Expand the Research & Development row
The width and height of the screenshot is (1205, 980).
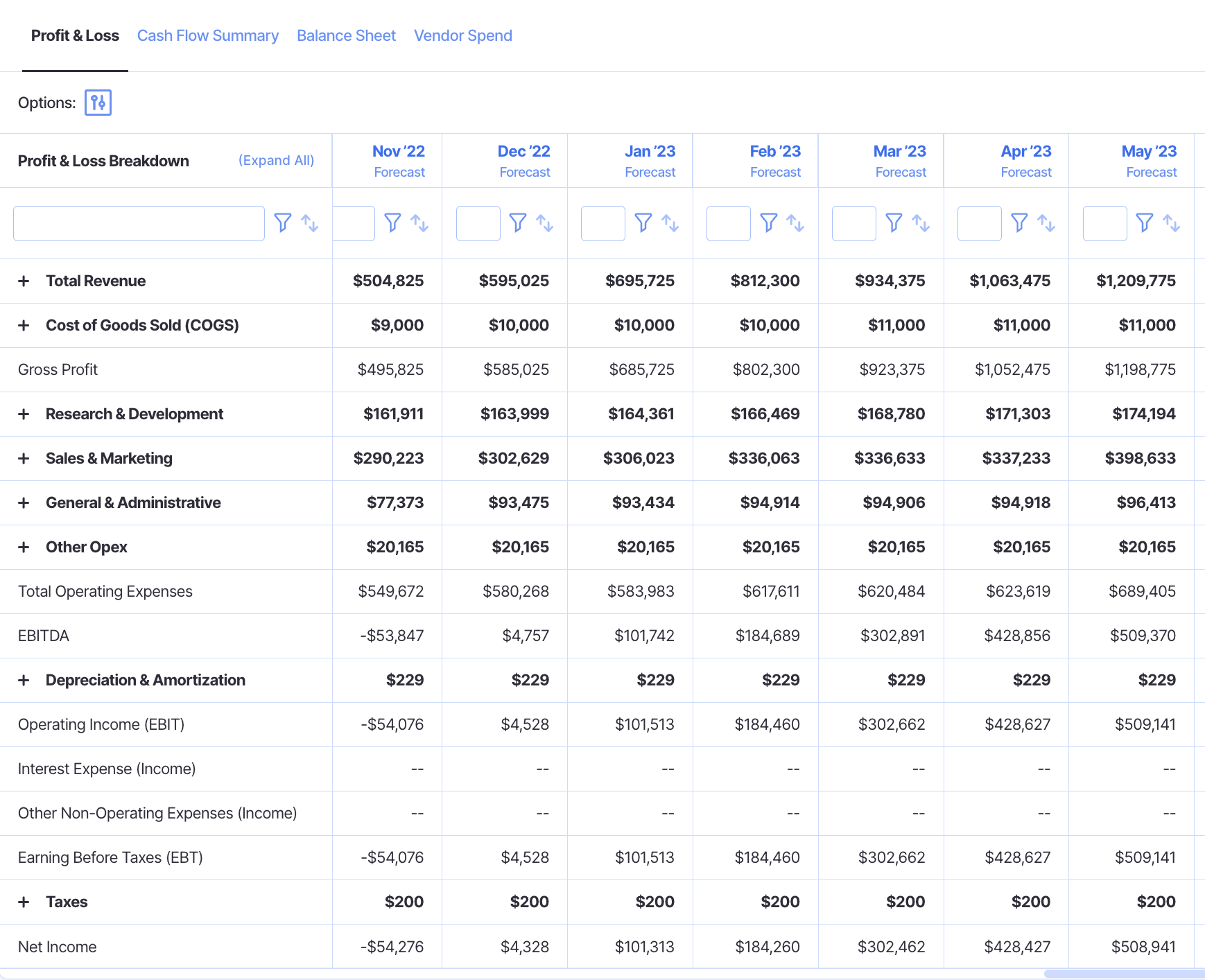click(x=24, y=414)
